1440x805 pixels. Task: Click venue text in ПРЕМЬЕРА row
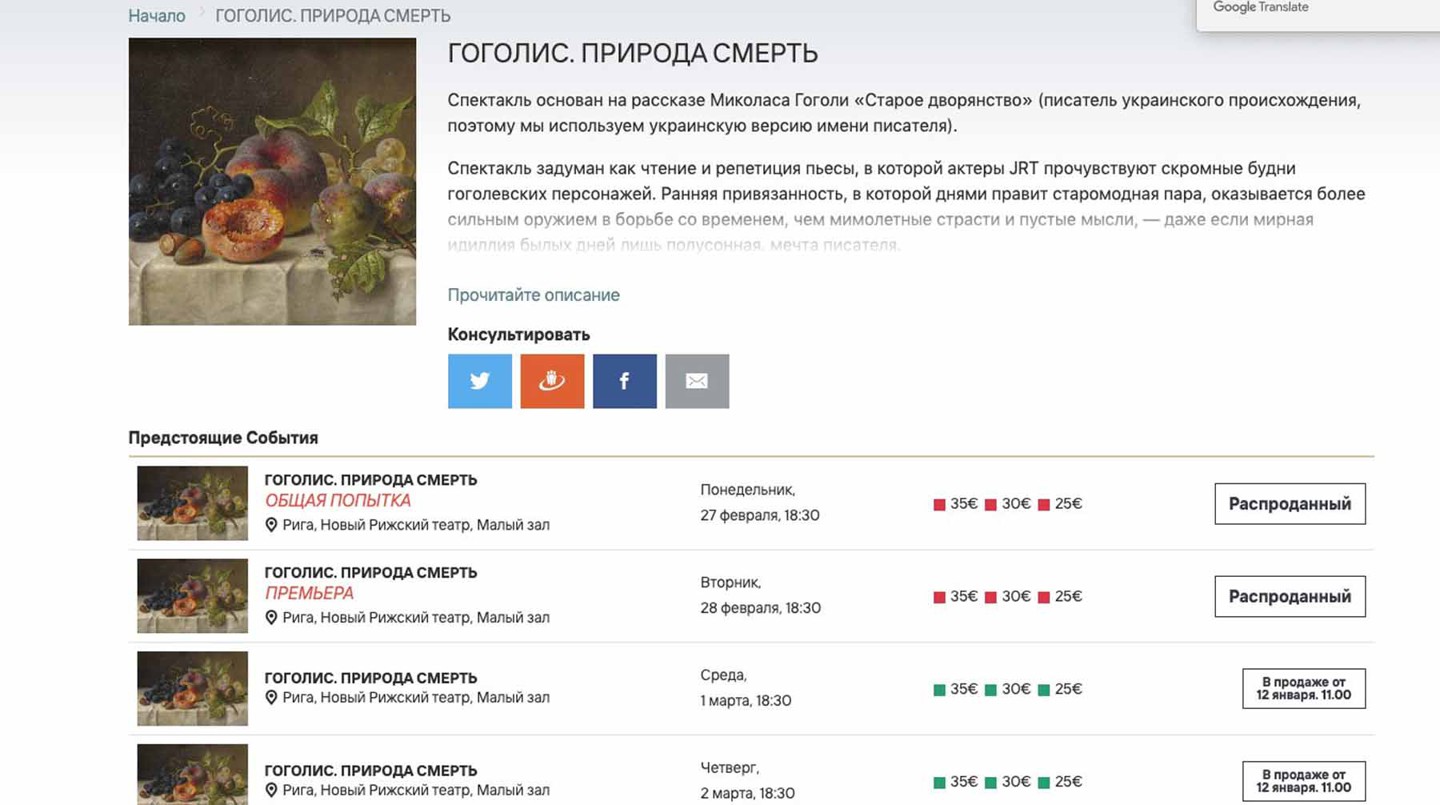click(x=416, y=618)
